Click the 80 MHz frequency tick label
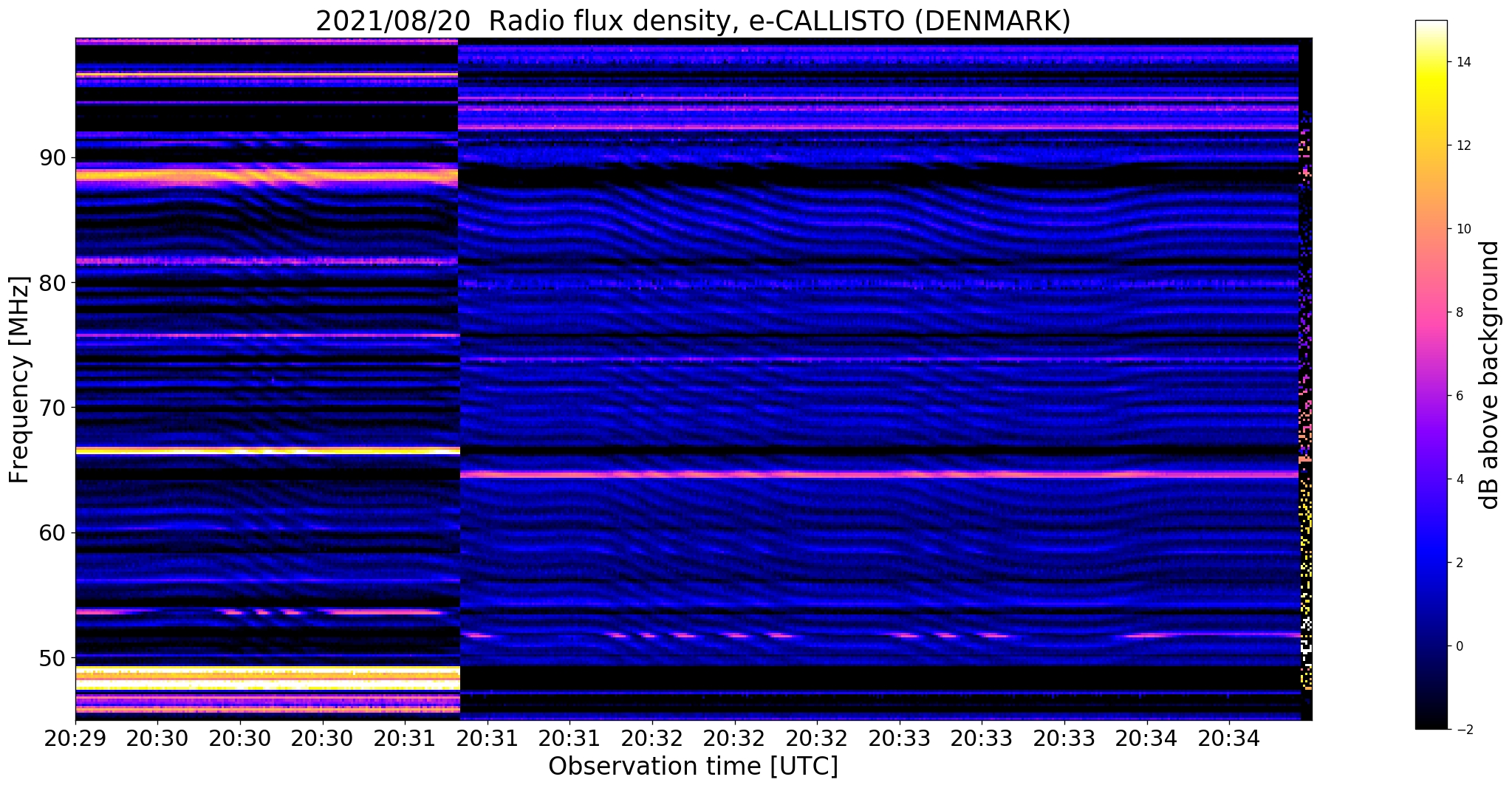The height and width of the screenshot is (788, 1512). [52, 283]
